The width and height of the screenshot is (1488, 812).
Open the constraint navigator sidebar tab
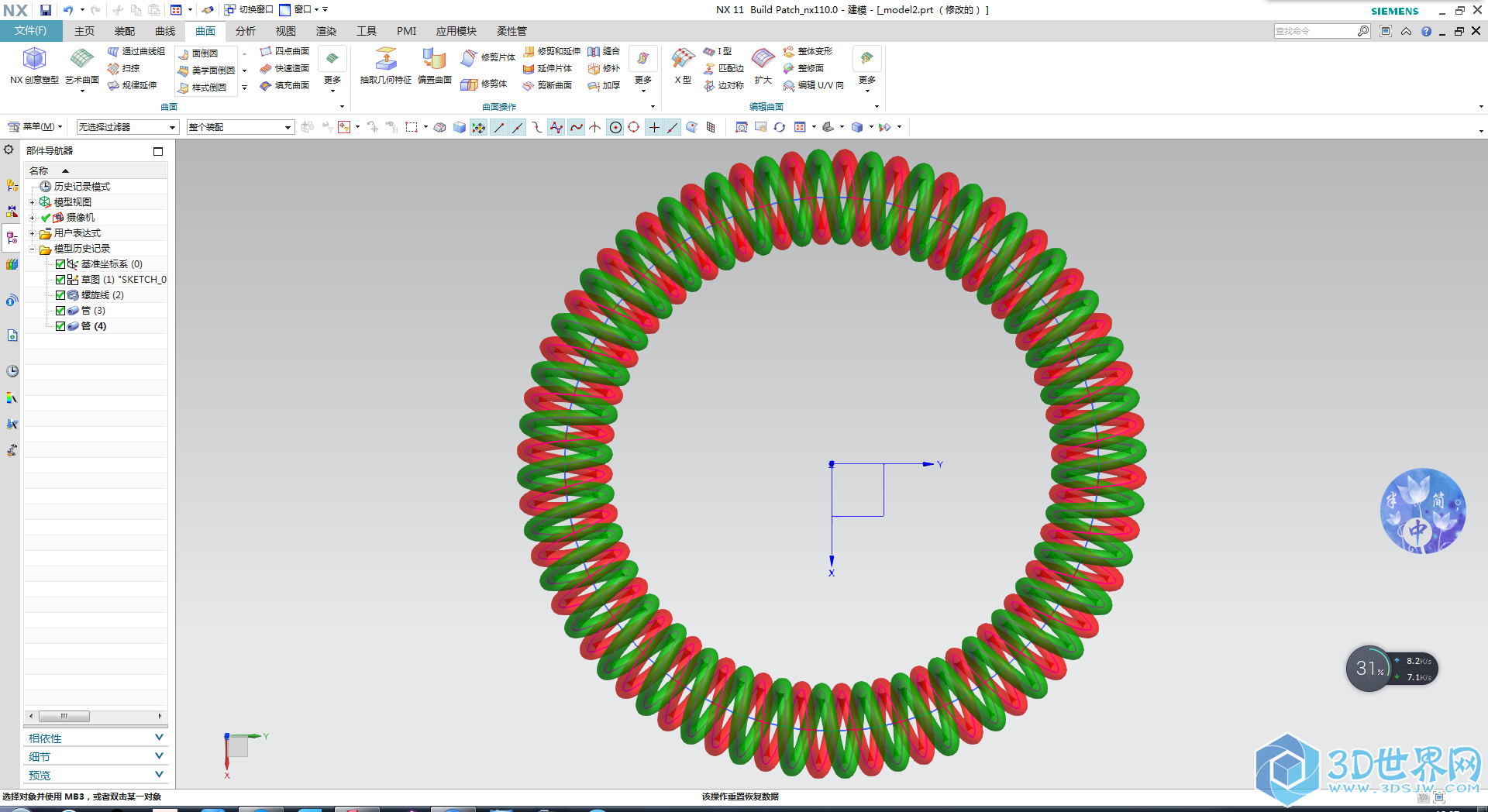(12, 211)
